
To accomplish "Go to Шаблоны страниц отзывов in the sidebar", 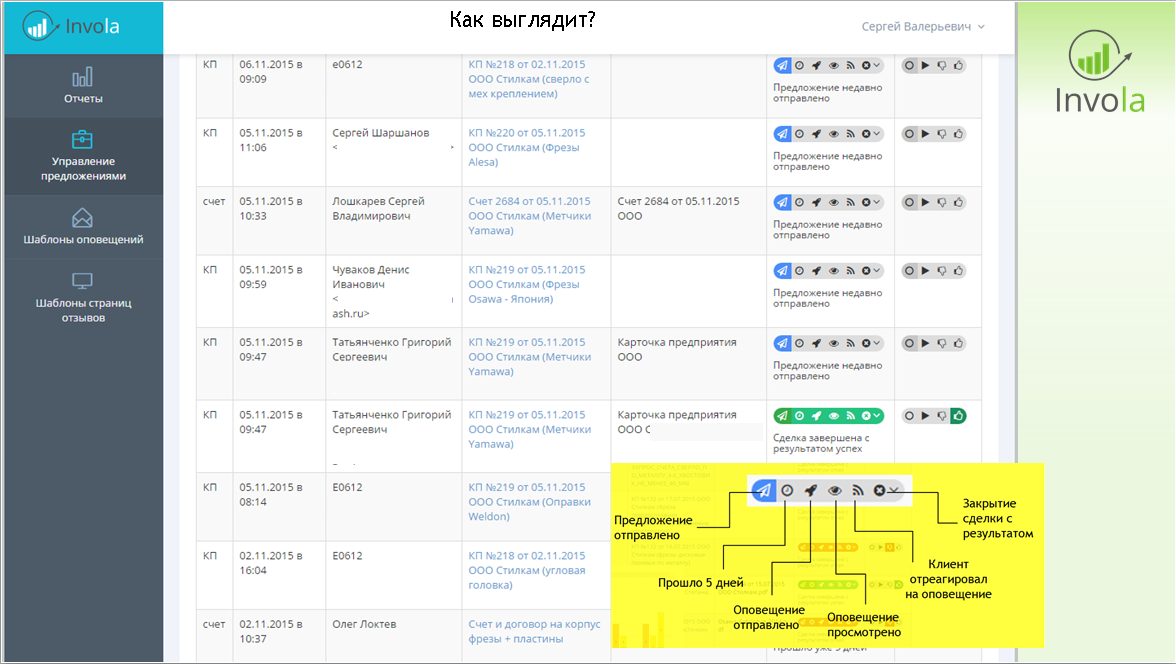I will (82, 298).
